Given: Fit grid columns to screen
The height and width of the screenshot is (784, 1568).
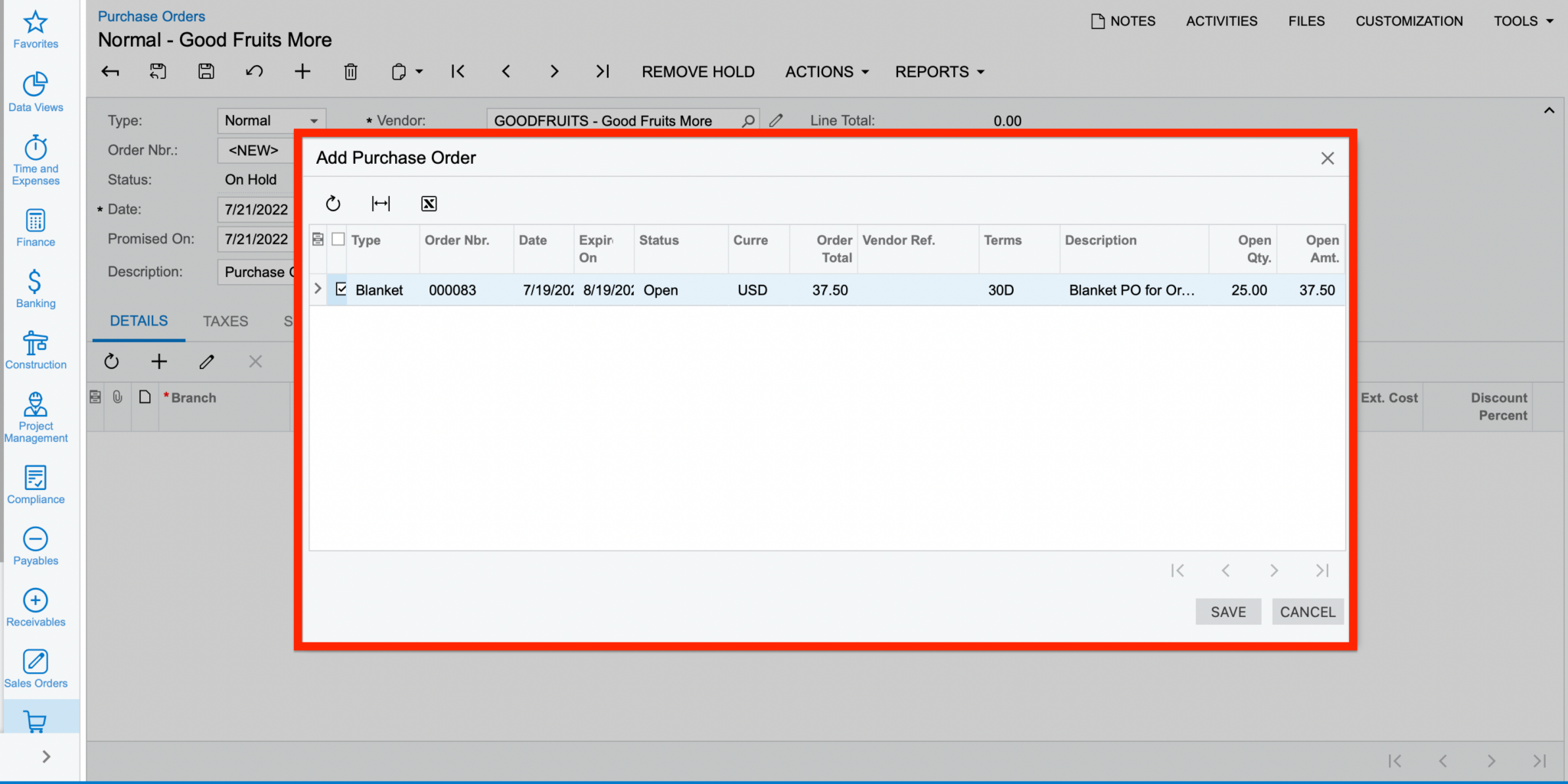Looking at the screenshot, I should pyautogui.click(x=381, y=204).
